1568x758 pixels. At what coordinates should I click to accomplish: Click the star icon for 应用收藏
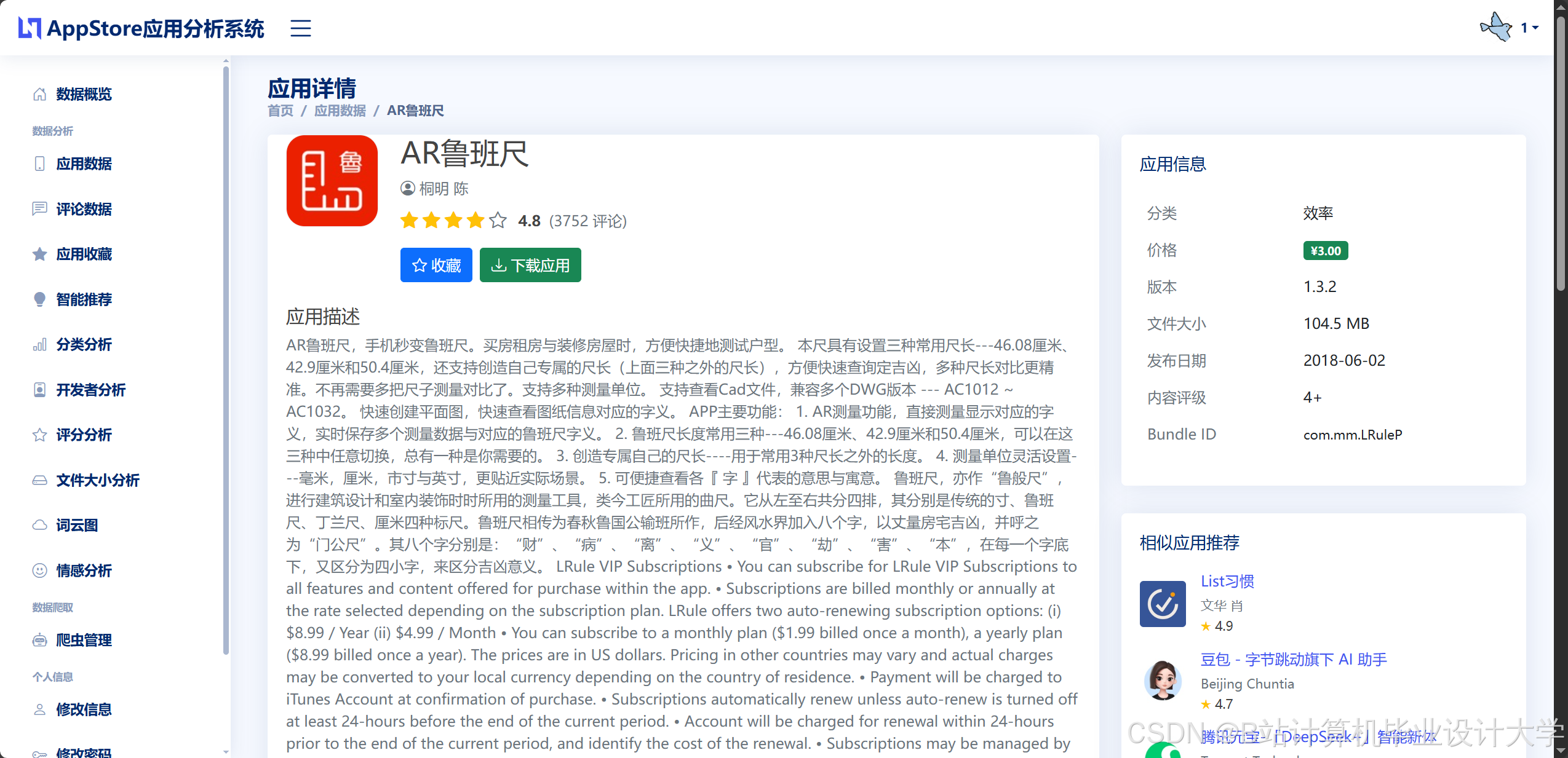pyautogui.click(x=39, y=254)
